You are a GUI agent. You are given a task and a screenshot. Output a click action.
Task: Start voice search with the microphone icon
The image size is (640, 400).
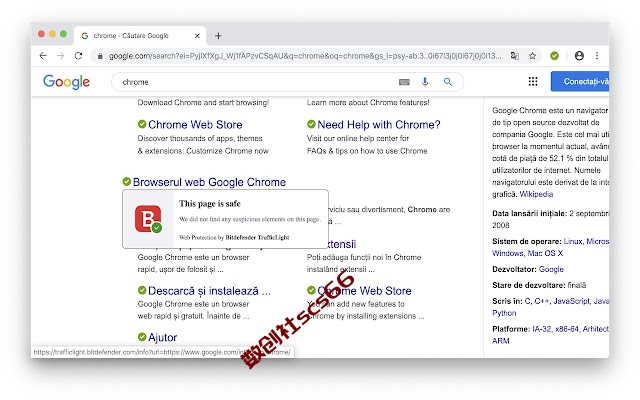pyautogui.click(x=425, y=82)
